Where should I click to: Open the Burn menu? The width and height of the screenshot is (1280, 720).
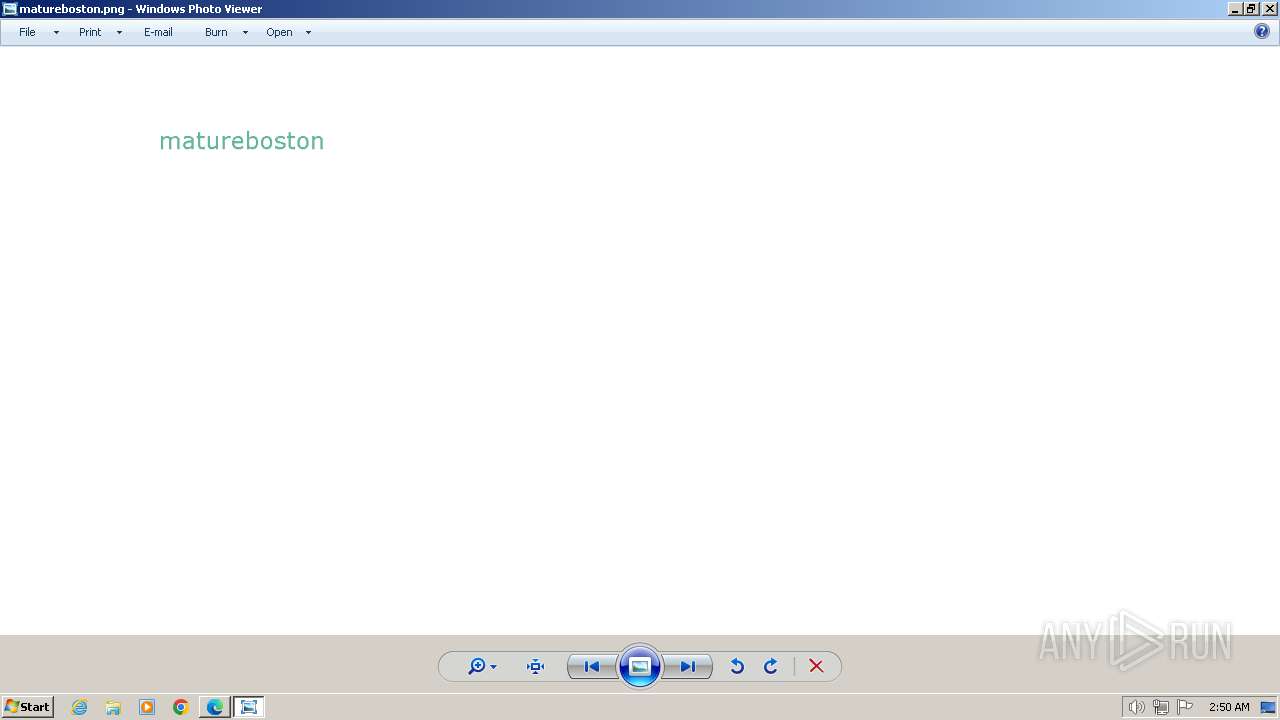[216, 32]
